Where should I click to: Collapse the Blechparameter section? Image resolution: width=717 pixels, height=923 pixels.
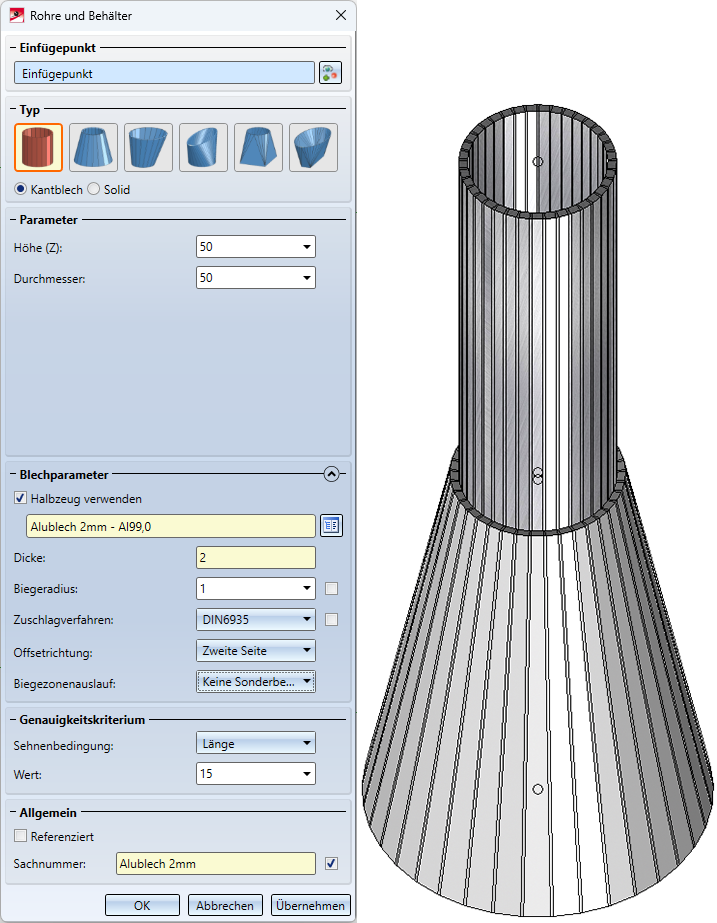[x=331, y=474]
